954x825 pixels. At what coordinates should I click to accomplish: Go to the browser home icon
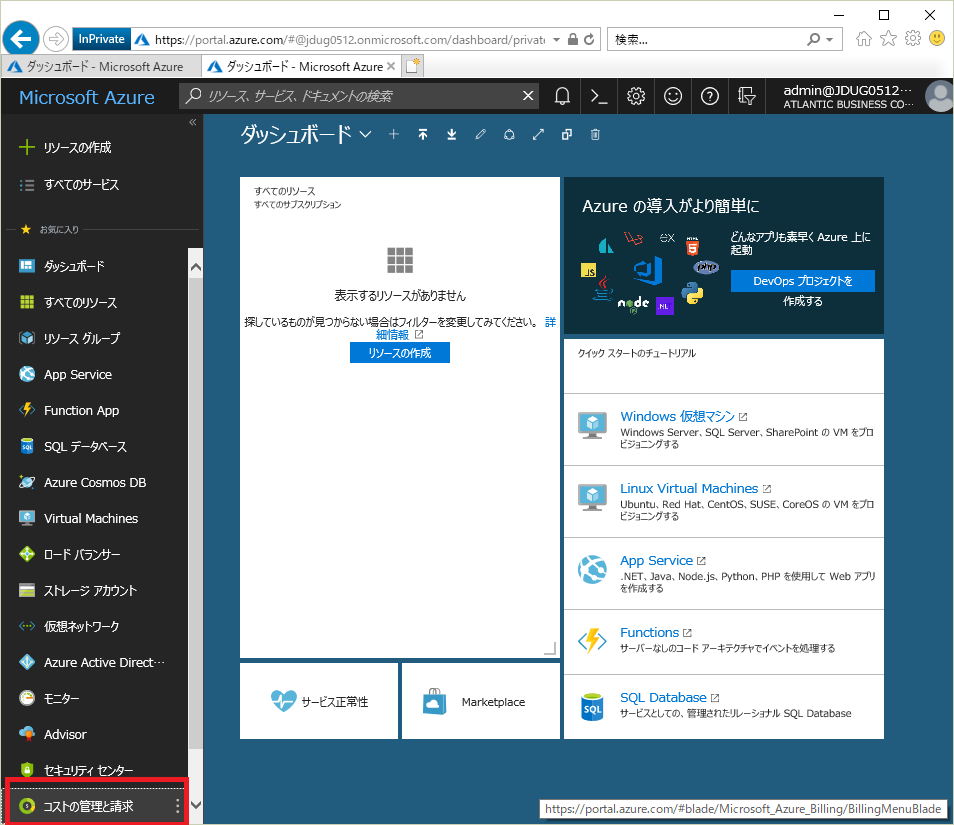point(863,39)
